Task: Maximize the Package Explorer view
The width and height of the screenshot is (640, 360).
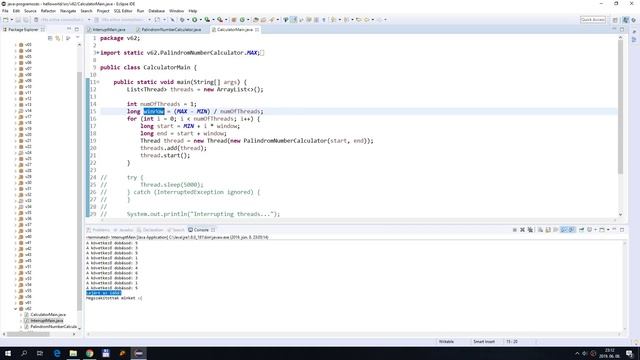Action: (77, 29)
